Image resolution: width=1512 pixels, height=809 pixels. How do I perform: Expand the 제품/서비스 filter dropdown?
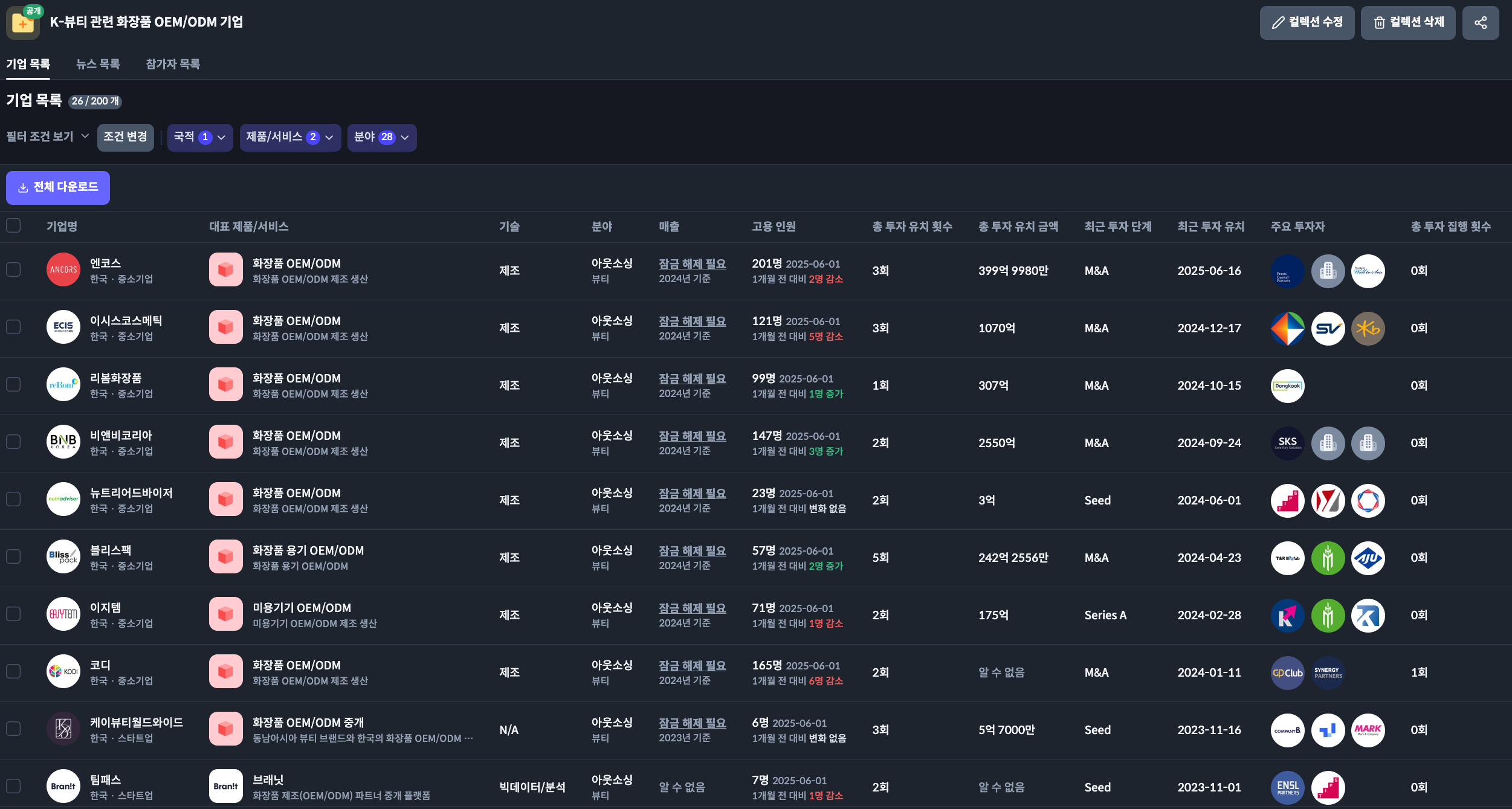(x=290, y=138)
